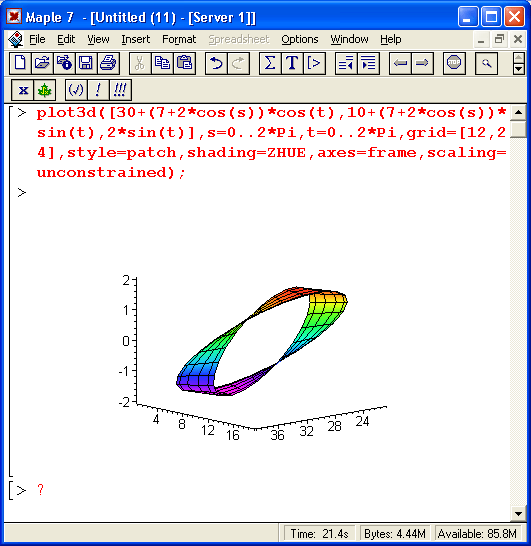
Task: Click the syntax autocorrect checkmark button
Action: [x=76, y=90]
